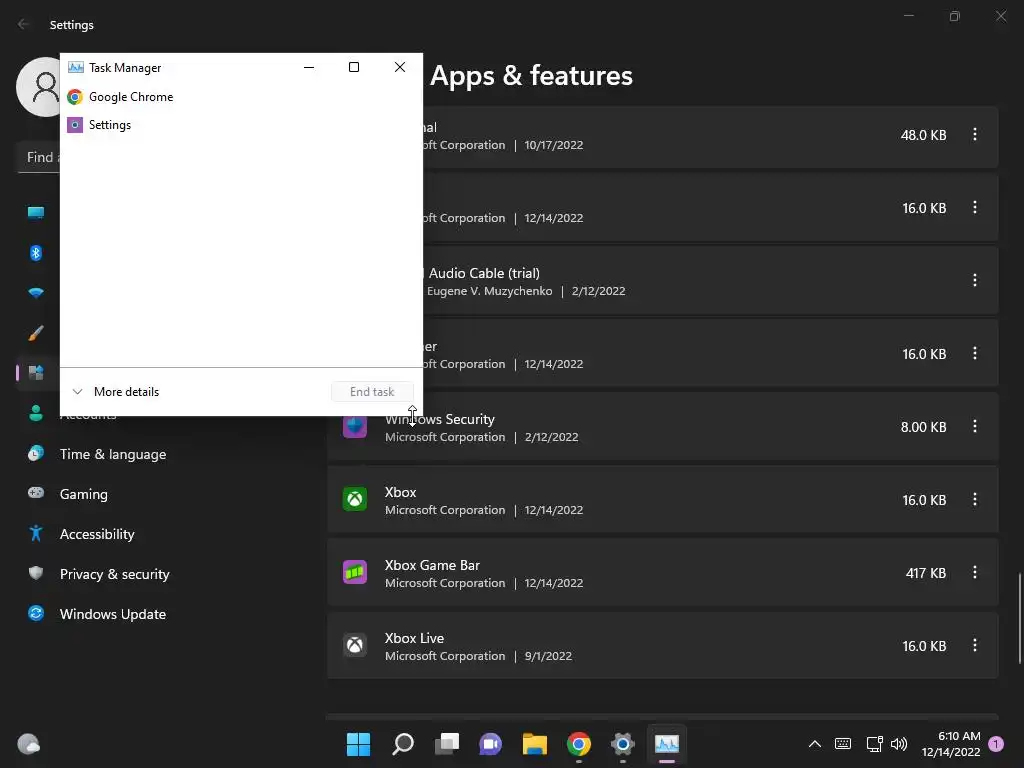The image size is (1024, 768).
Task: Open options menu for 48.0 KB app row
Action: [974, 135]
